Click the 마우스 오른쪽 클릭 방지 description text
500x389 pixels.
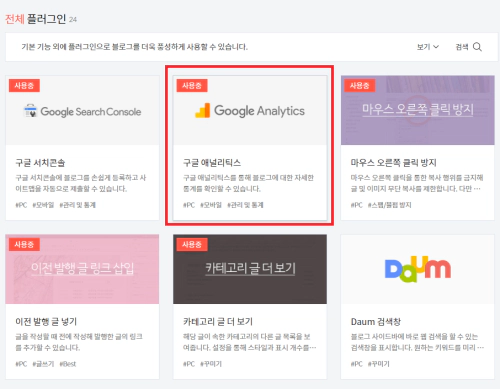click(417, 183)
